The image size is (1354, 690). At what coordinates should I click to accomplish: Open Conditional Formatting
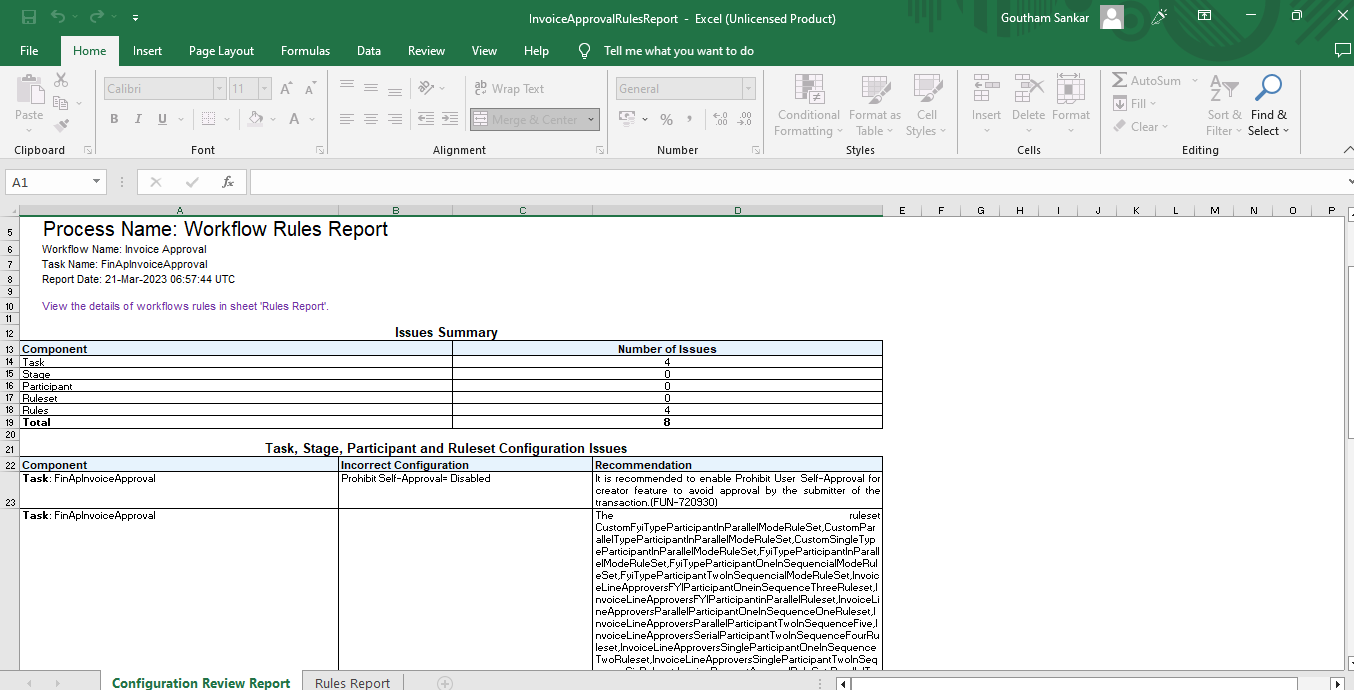pos(807,105)
